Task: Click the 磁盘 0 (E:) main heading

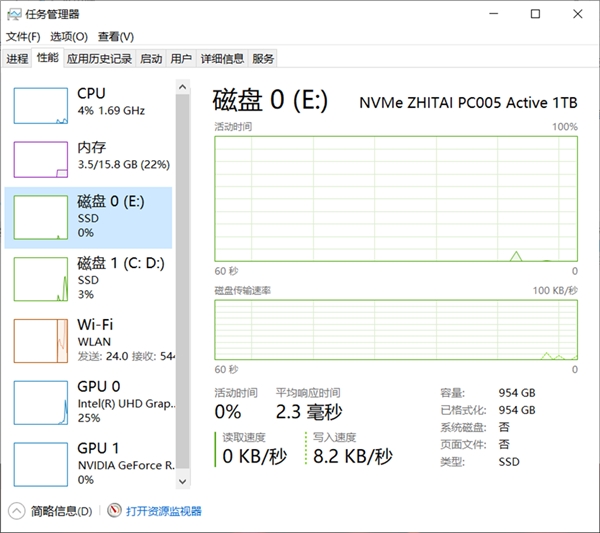Action: pos(270,100)
